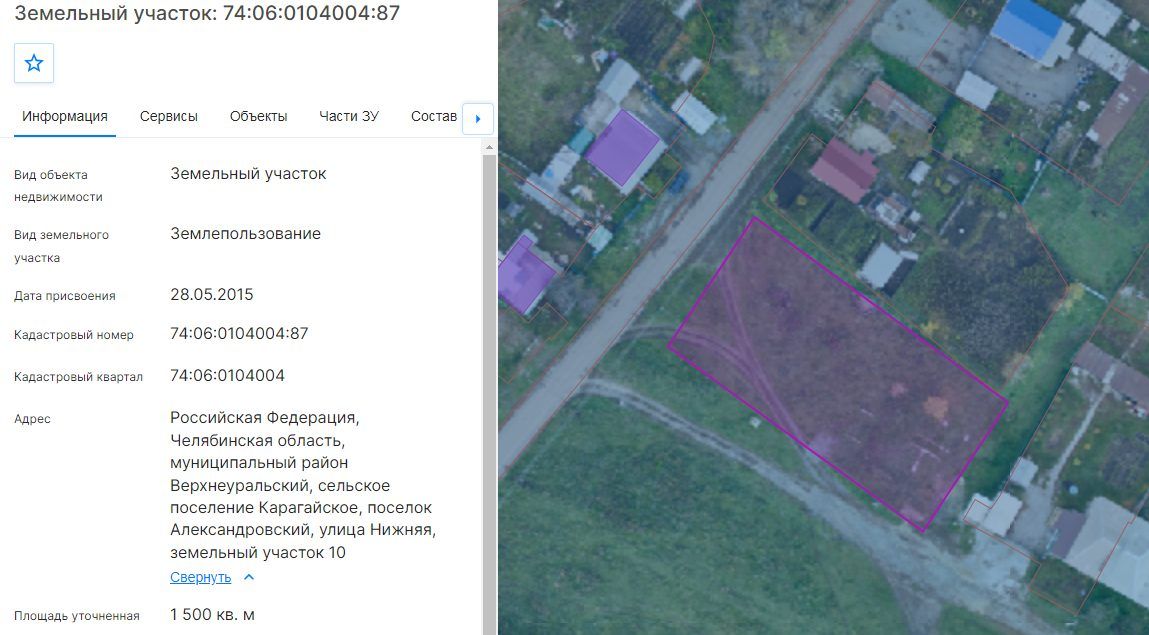Click label Кадастровый квартал

pyautogui.click(x=78, y=376)
